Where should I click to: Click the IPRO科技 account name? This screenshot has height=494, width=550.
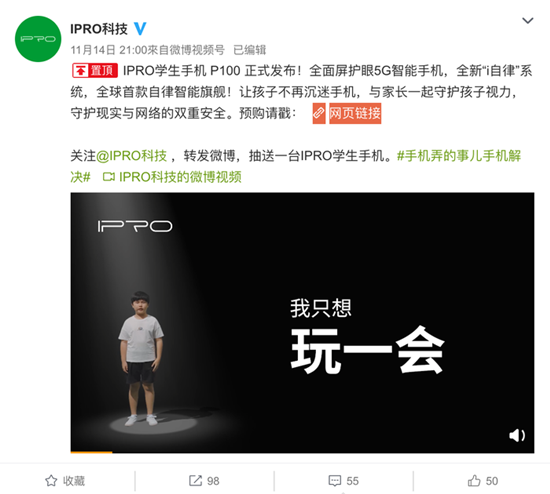coord(99,29)
